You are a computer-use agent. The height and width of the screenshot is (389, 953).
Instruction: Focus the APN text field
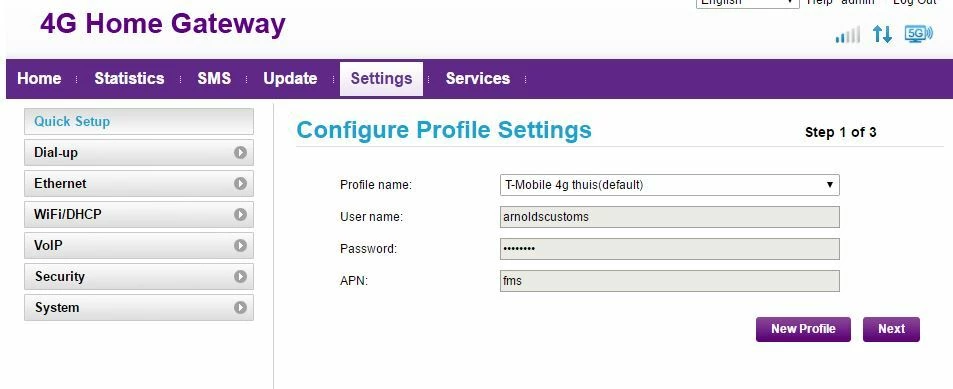pyautogui.click(x=669, y=281)
